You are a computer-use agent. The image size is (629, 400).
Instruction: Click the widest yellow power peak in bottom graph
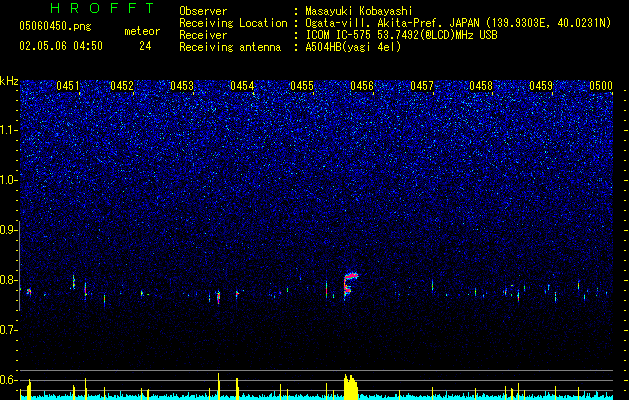350,387
